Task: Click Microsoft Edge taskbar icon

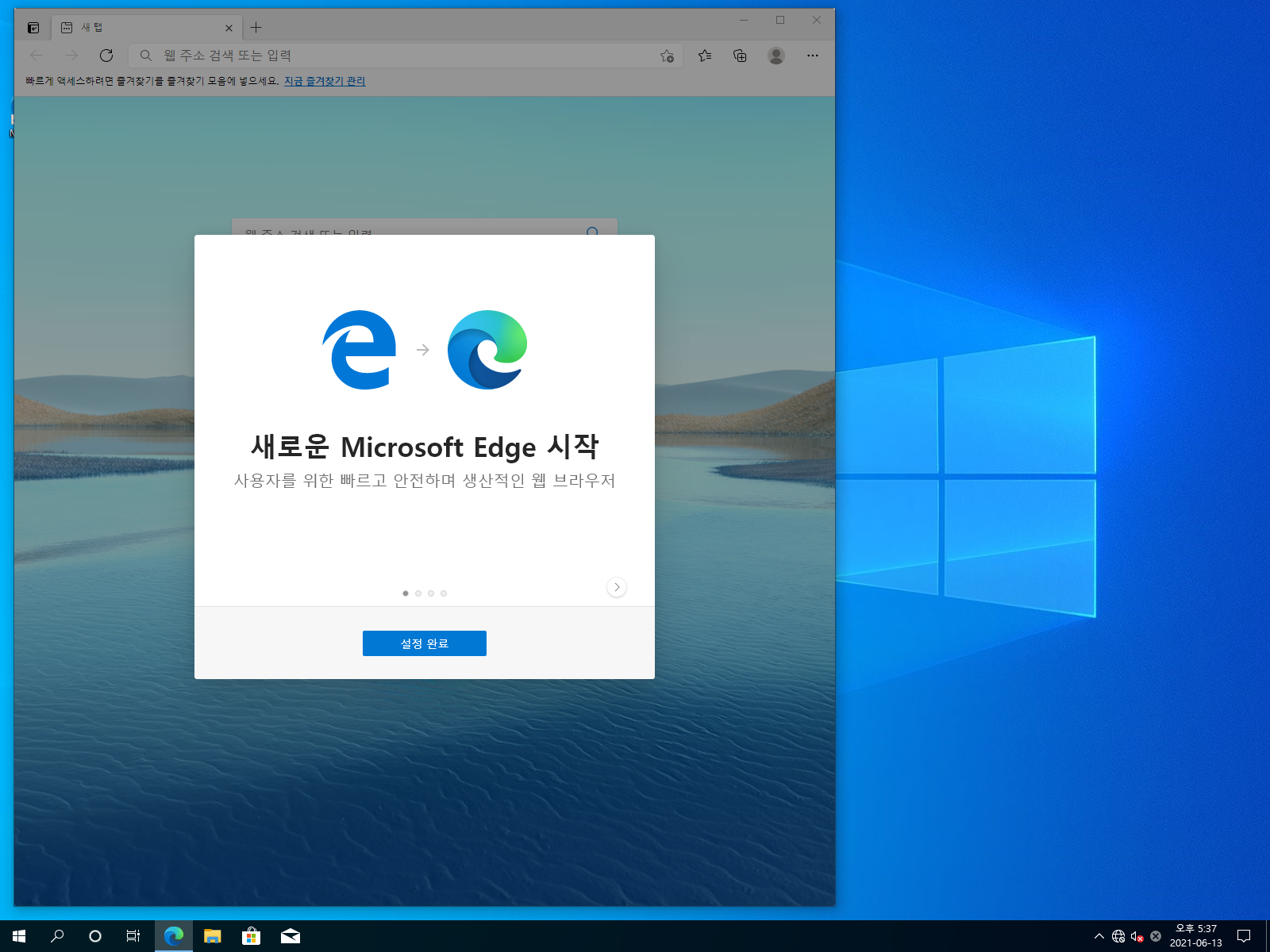Action: 174,936
